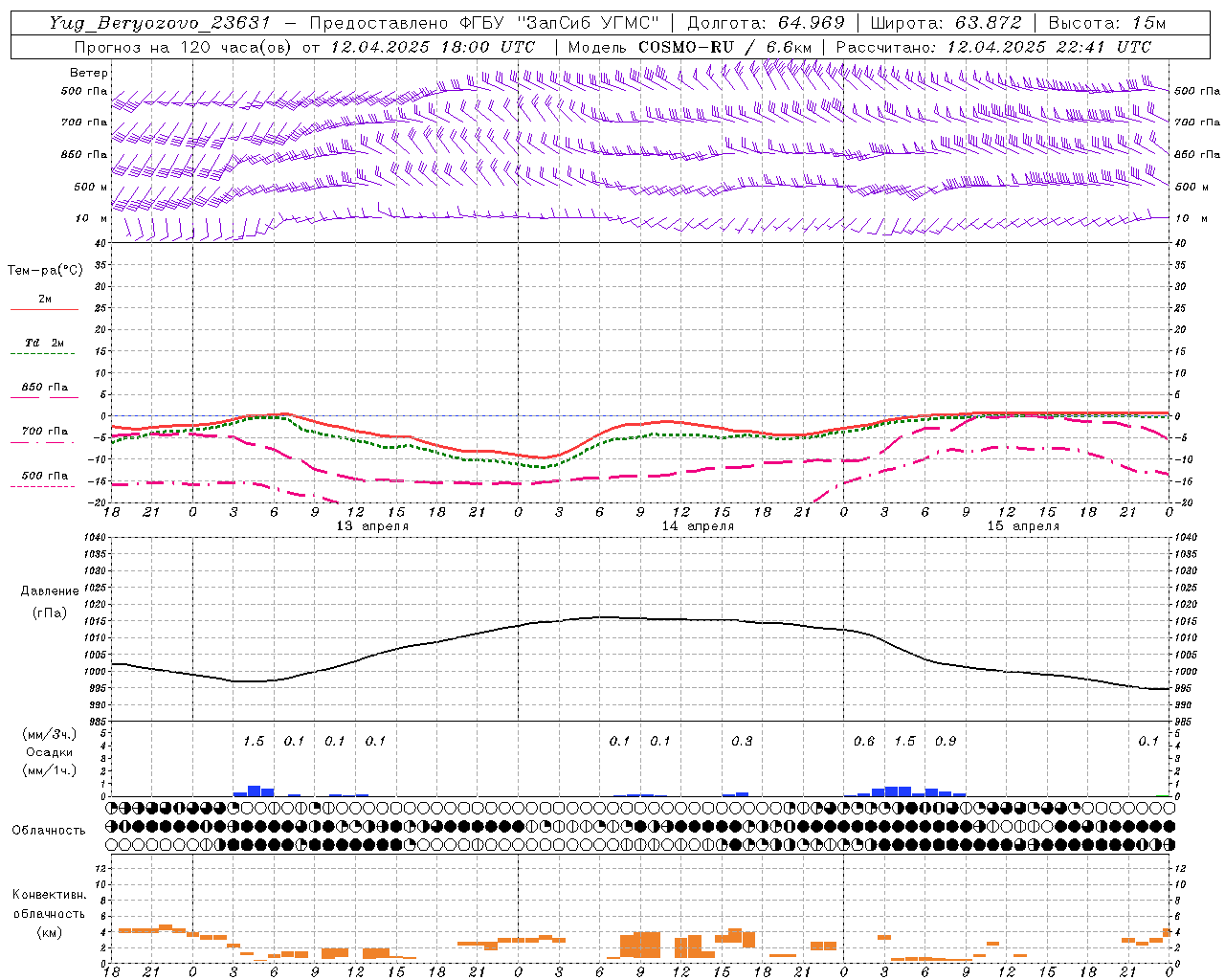Click the 10 м wind level label on left
Viewport: 1225px width, 980px height.
pos(92,219)
